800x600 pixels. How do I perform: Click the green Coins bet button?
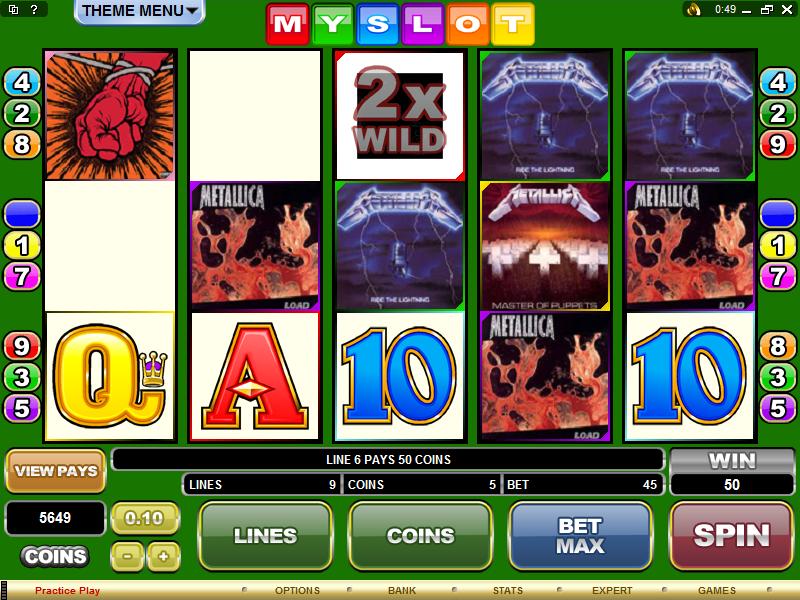420,536
